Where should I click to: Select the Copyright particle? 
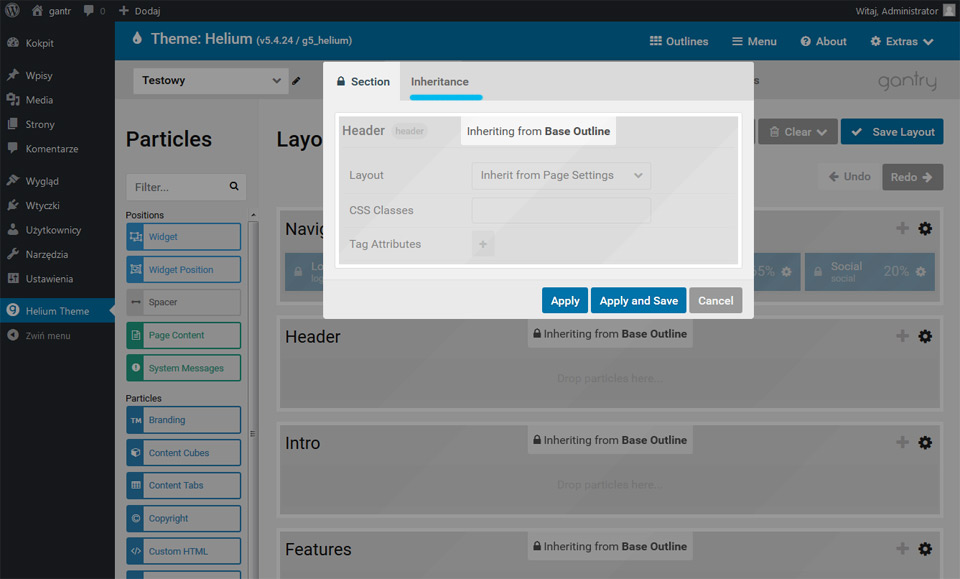184,518
